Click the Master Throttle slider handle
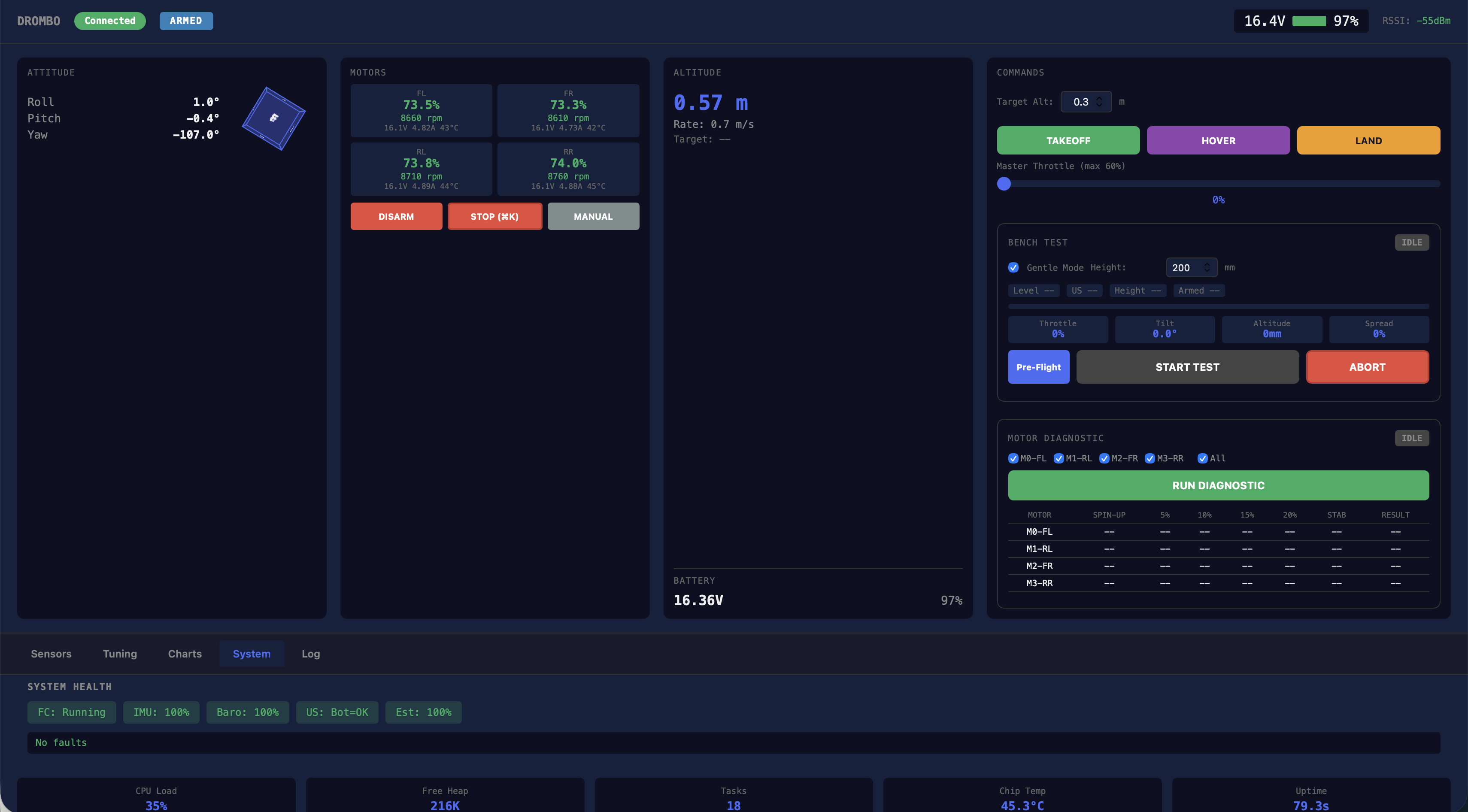Image resolution: width=1468 pixels, height=812 pixels. pyautogui.click(x=1004, y=184)
